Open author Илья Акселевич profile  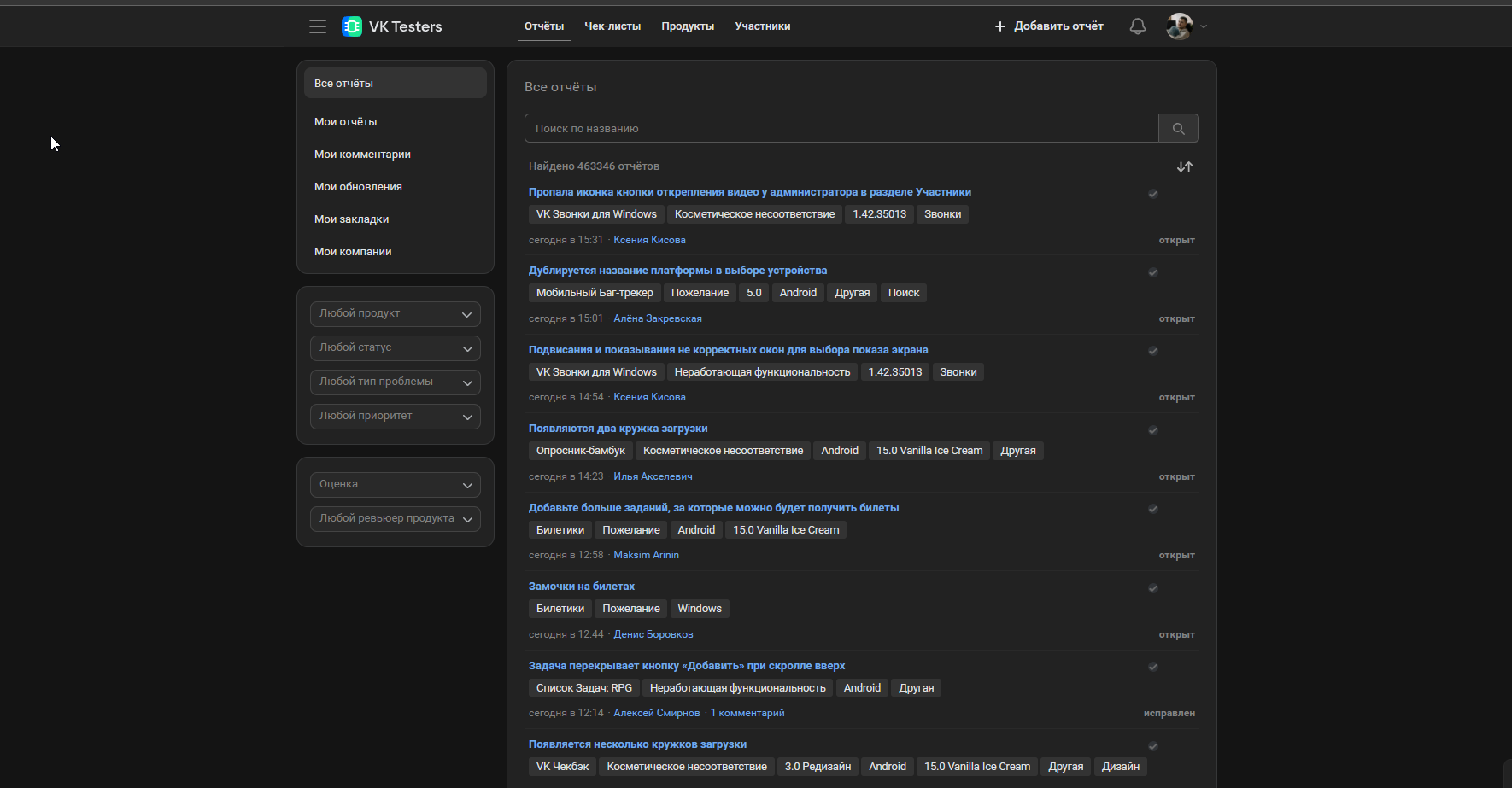[x=653, y=476]
